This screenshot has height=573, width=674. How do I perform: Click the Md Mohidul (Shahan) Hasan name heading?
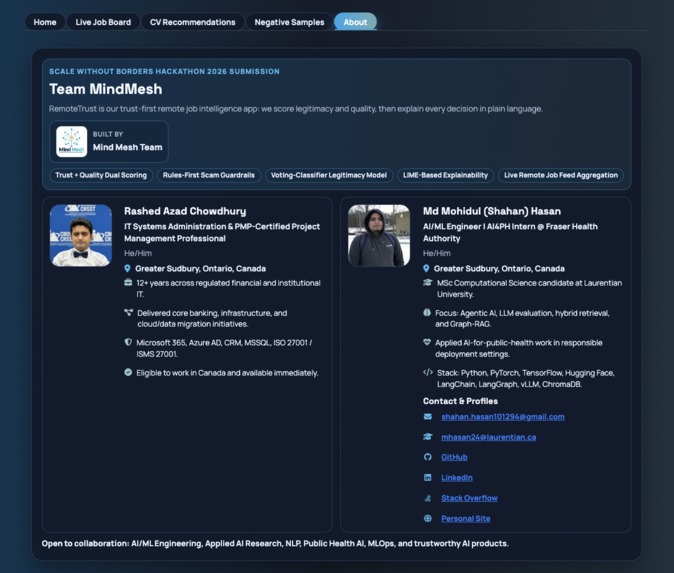(492, 211)
